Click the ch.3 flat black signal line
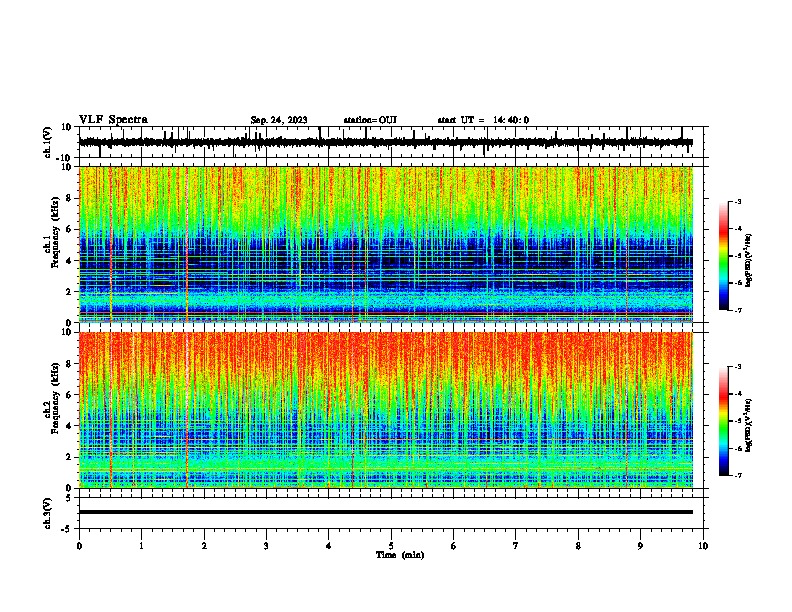Viewport: 792px width, 612px height. pyautogui.click(x=385, y=512)
